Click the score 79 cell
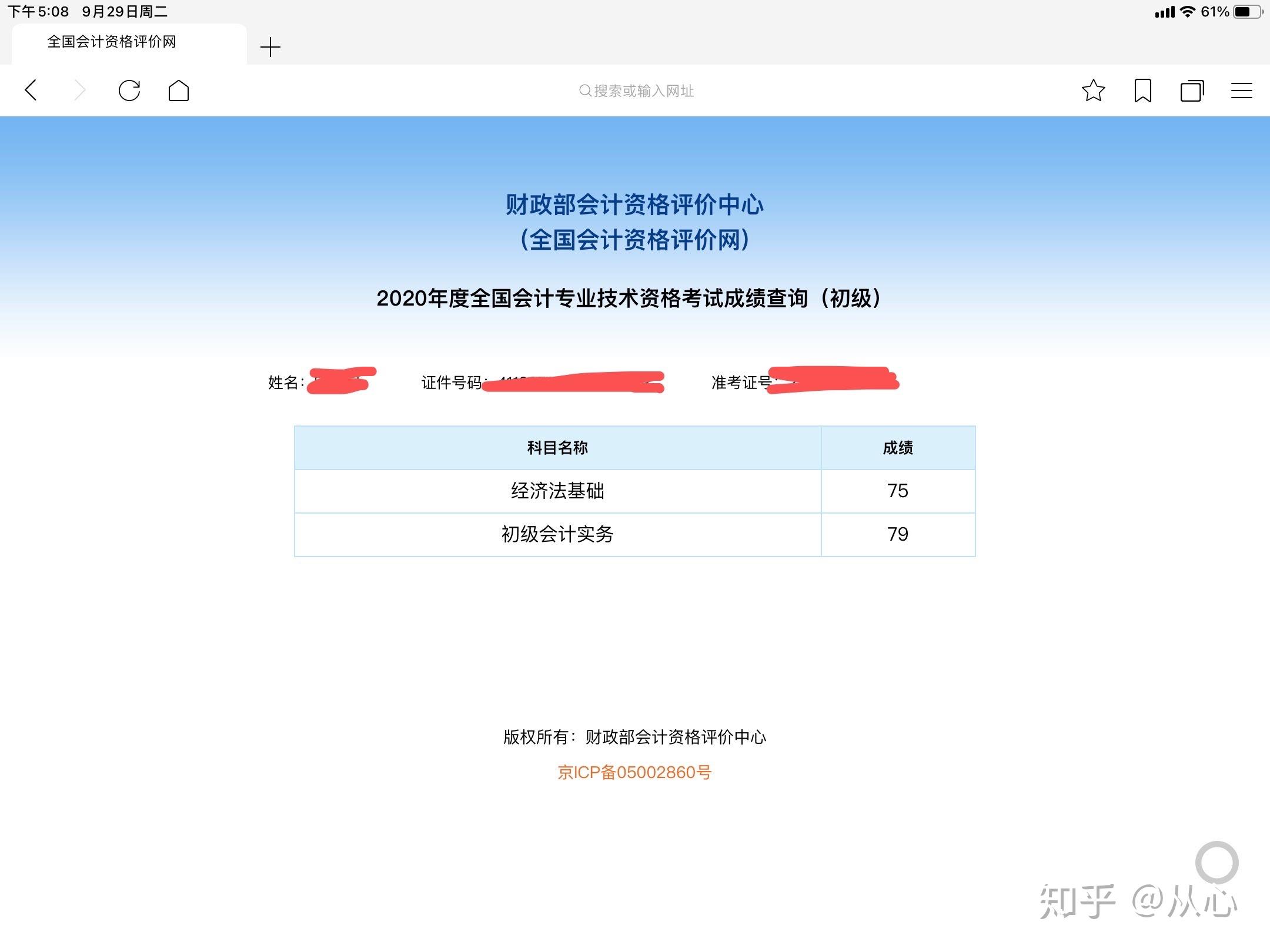 898,534
